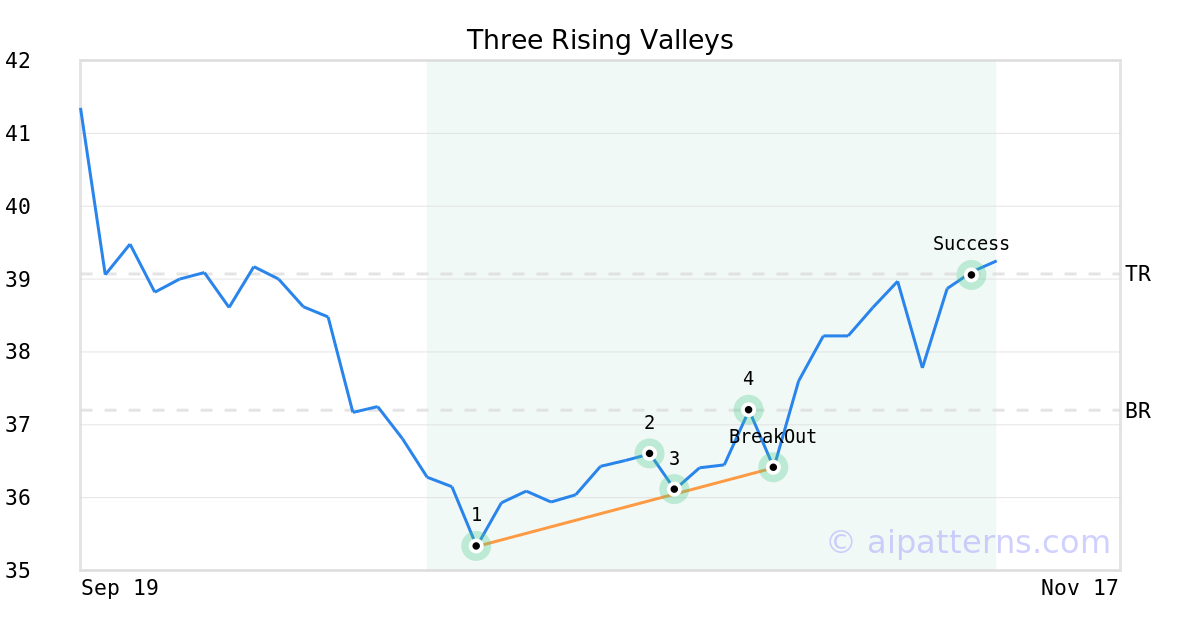Select the Success point marker
This screenshot has width=1200, height=630.
971,275
